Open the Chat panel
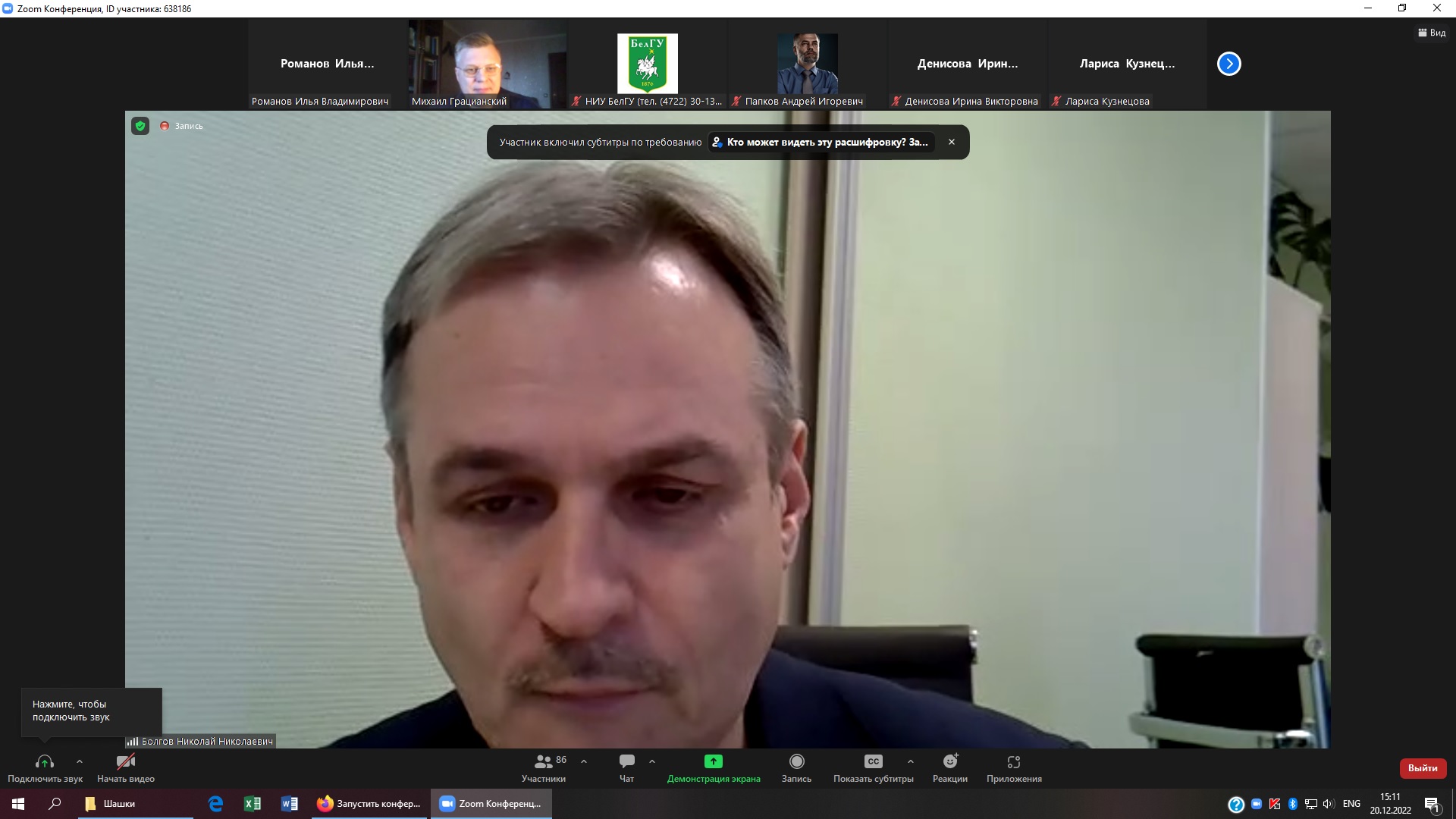1456x819 pixels. 626,767
